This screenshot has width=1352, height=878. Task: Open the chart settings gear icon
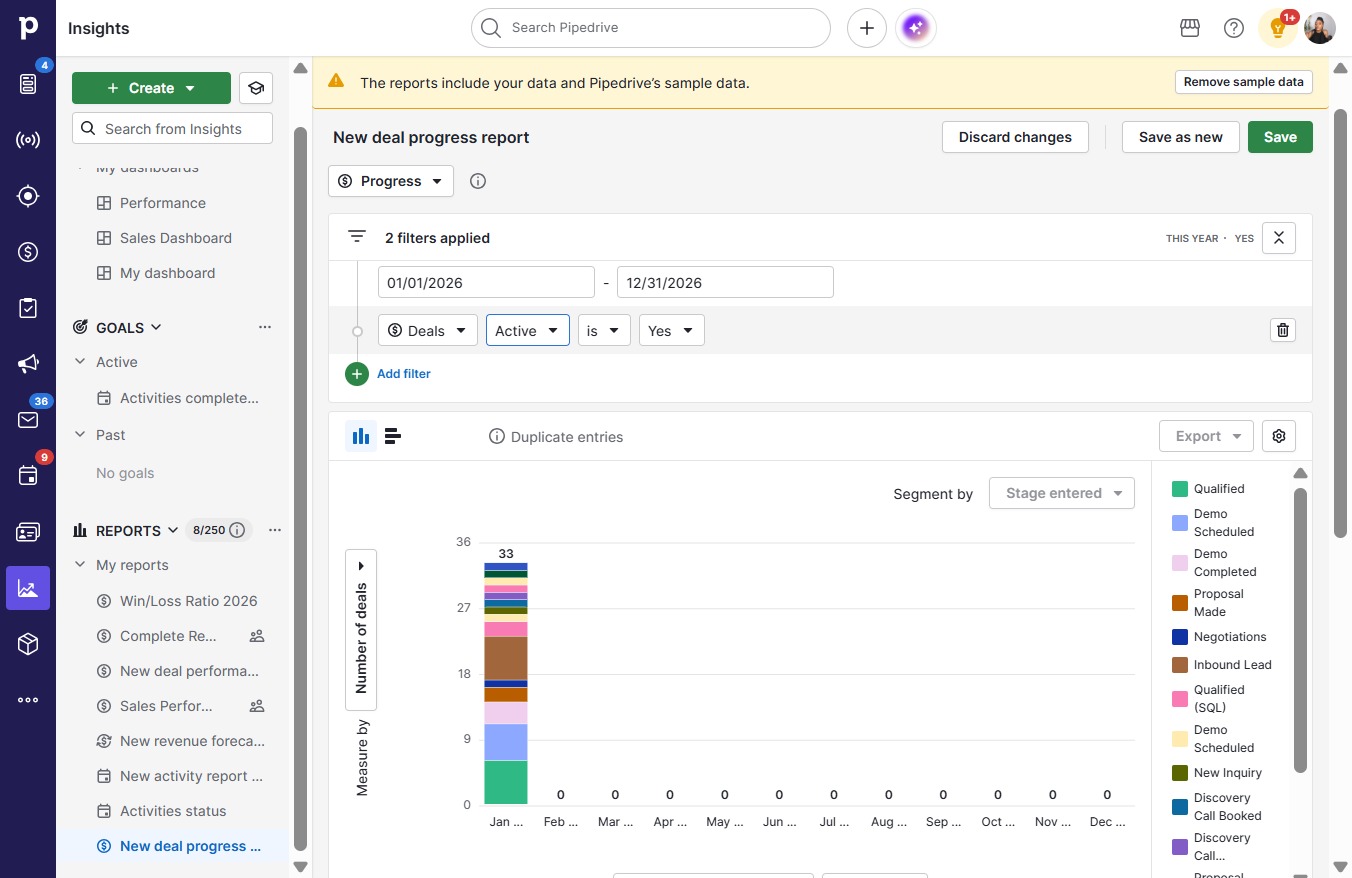click(1279, 436)
